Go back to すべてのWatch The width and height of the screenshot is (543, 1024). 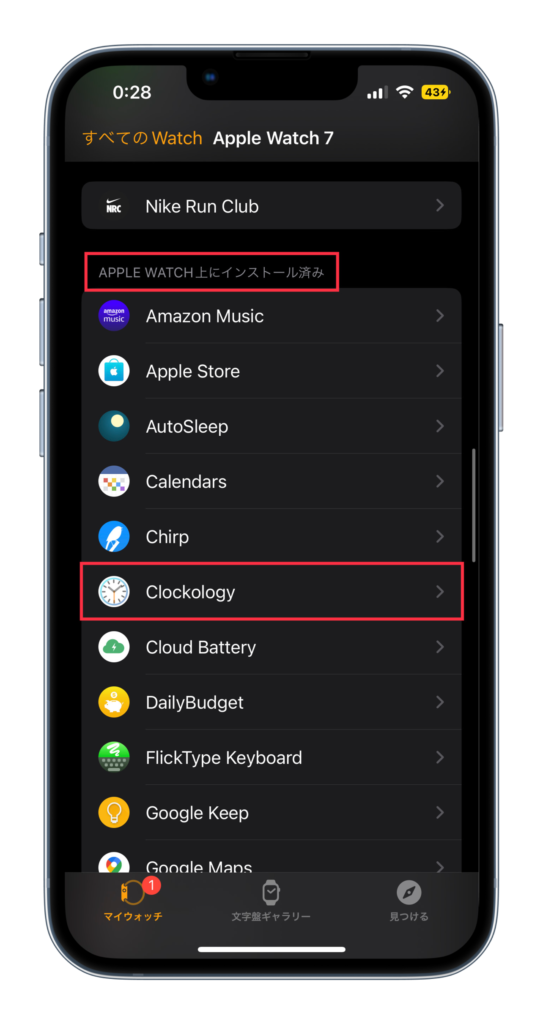click(x=142, y=138)
